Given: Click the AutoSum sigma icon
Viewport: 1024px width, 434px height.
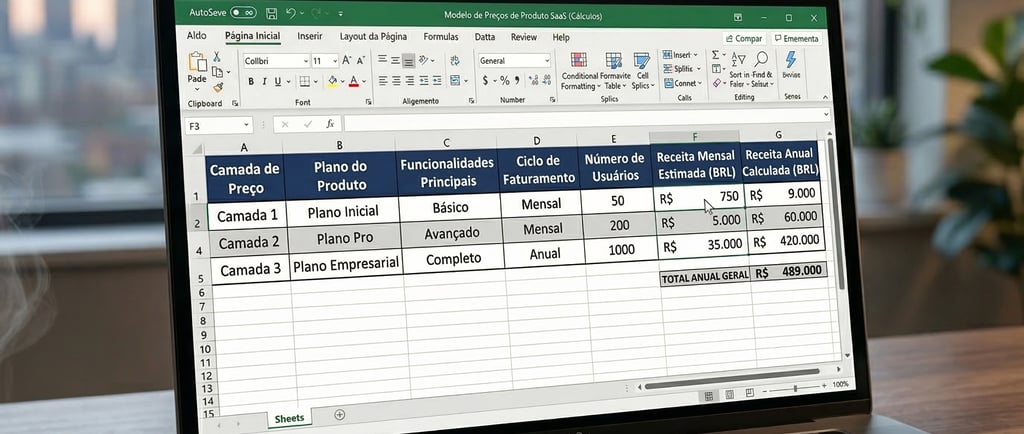Looking at the screenshot, I should (x=716, y=55).
